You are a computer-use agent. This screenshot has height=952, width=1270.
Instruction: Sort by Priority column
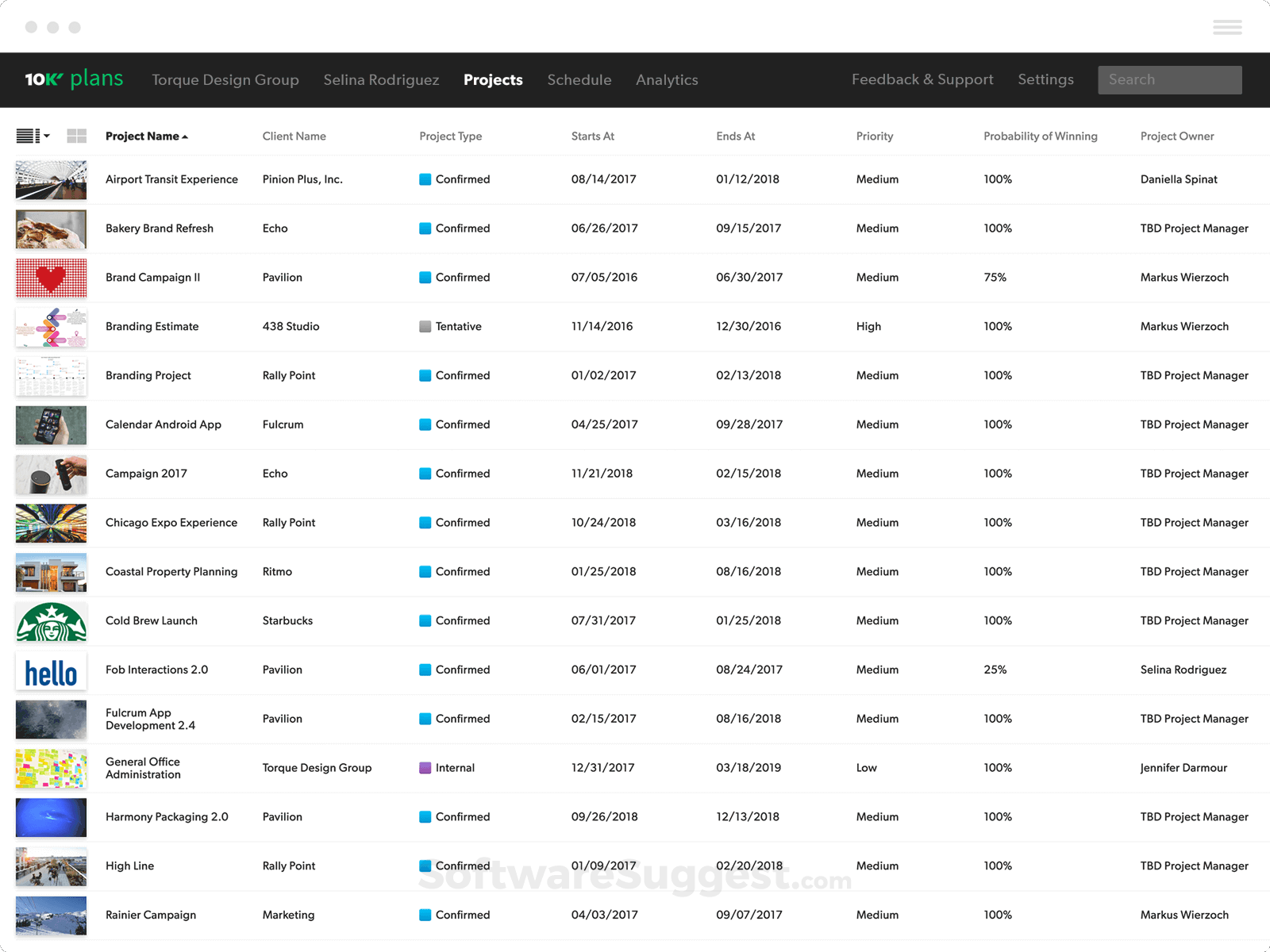coord(874,136)
